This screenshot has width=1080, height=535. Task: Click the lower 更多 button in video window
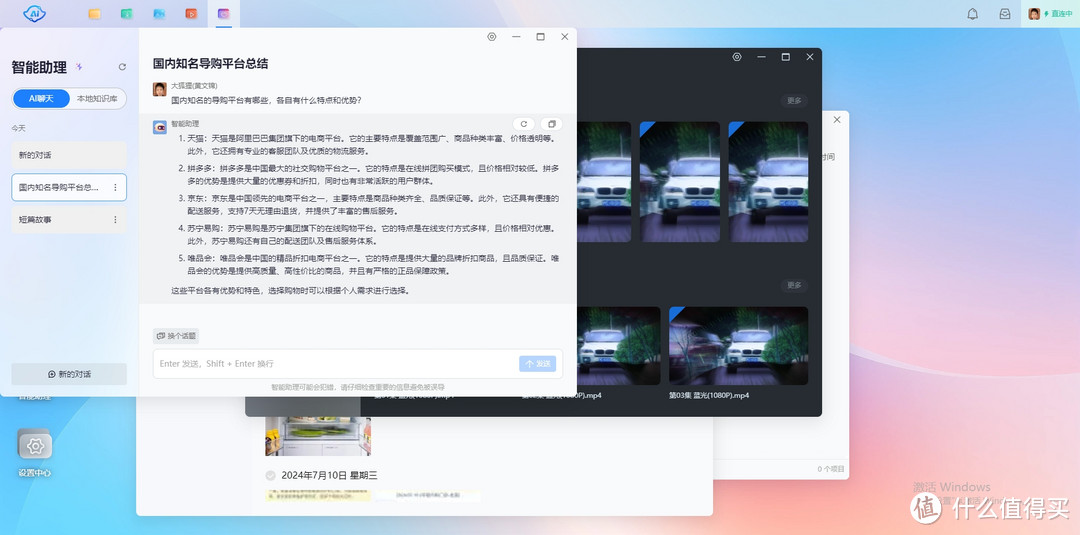pos(794,285)
